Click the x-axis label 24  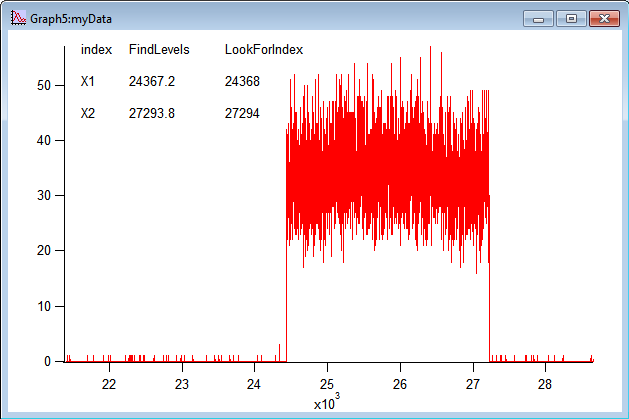(x=254, y=385)
